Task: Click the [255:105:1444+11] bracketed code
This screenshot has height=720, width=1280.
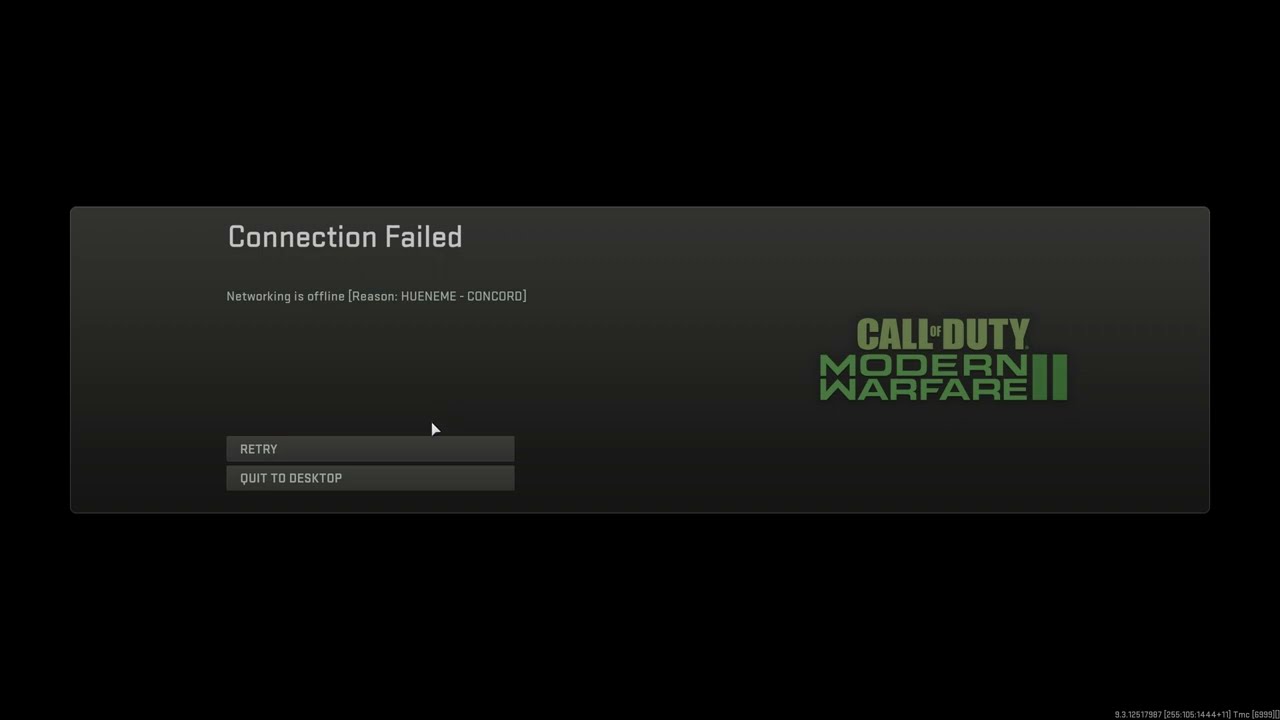Action: tap(1197, 715)
